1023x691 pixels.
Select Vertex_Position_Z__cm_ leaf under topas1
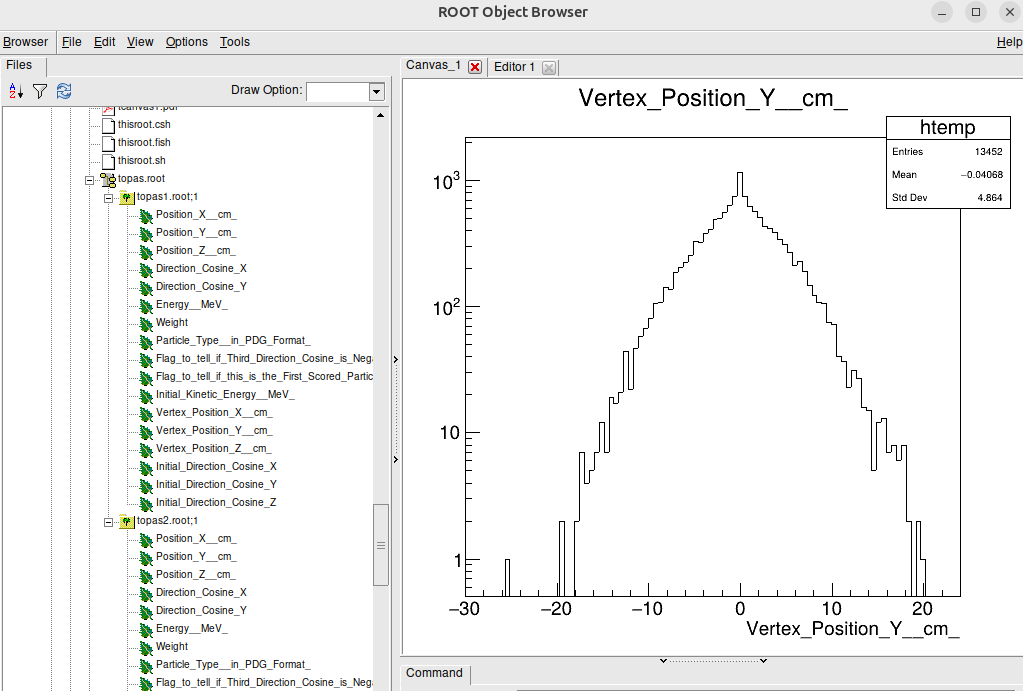213,449
